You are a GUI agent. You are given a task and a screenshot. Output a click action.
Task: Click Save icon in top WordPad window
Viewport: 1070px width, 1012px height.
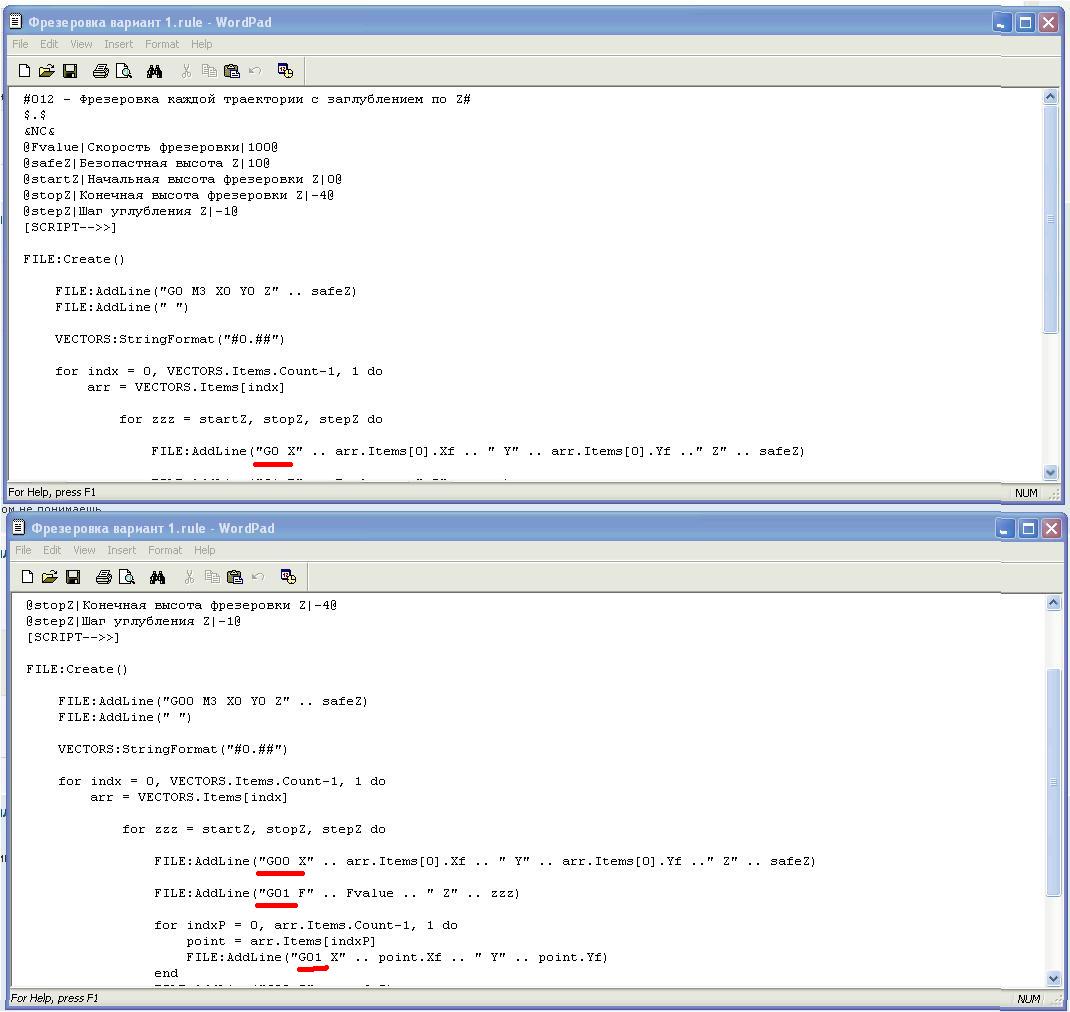coord(70,71)
